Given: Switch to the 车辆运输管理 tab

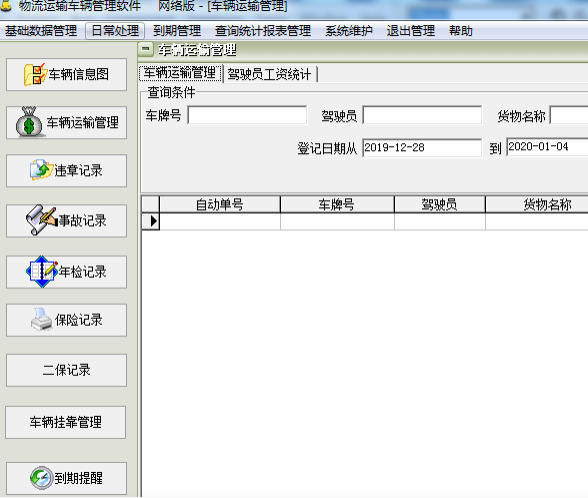Looking at the screenshot, I should (180, 73).
